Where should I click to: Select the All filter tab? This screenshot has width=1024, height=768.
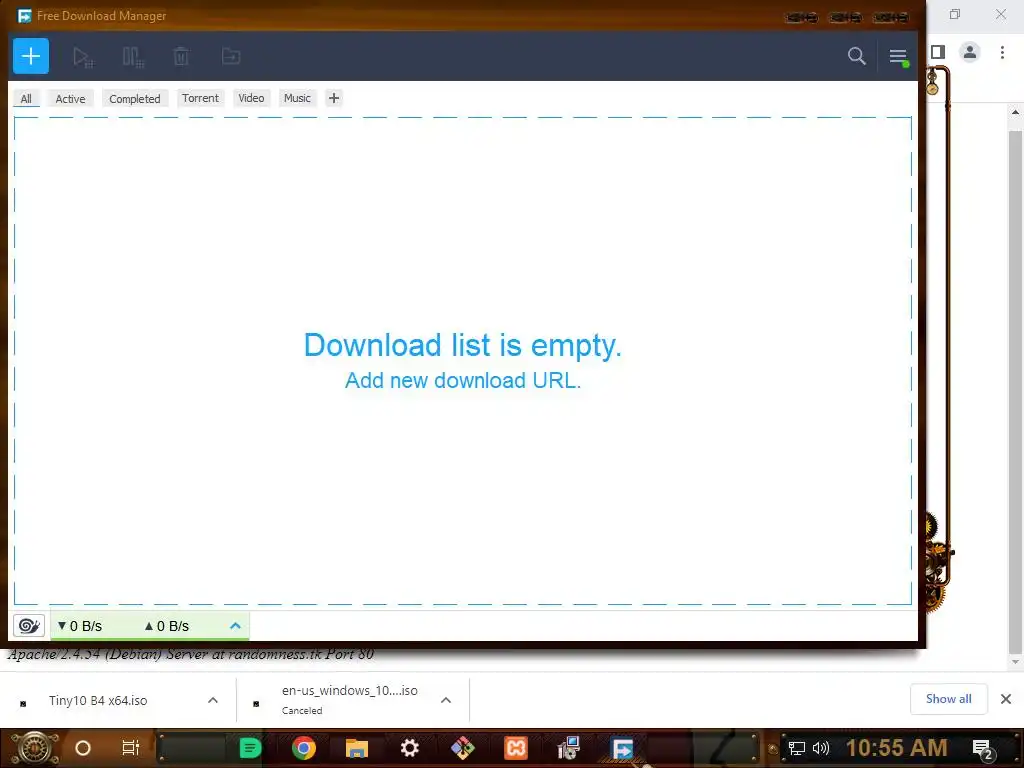(x=26, y=99)
